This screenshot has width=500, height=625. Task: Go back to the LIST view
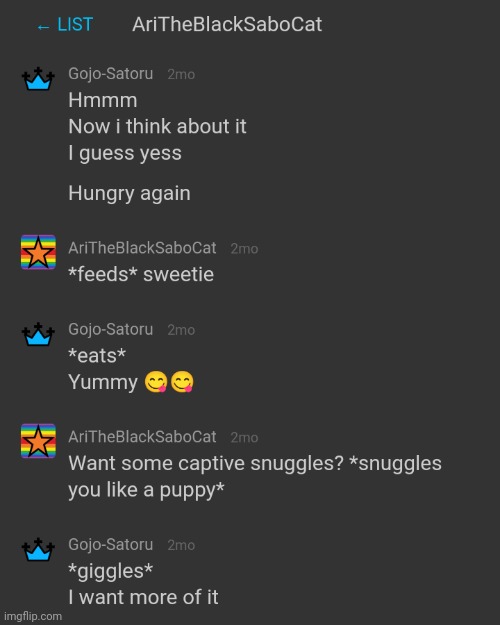tap(65, 25)
